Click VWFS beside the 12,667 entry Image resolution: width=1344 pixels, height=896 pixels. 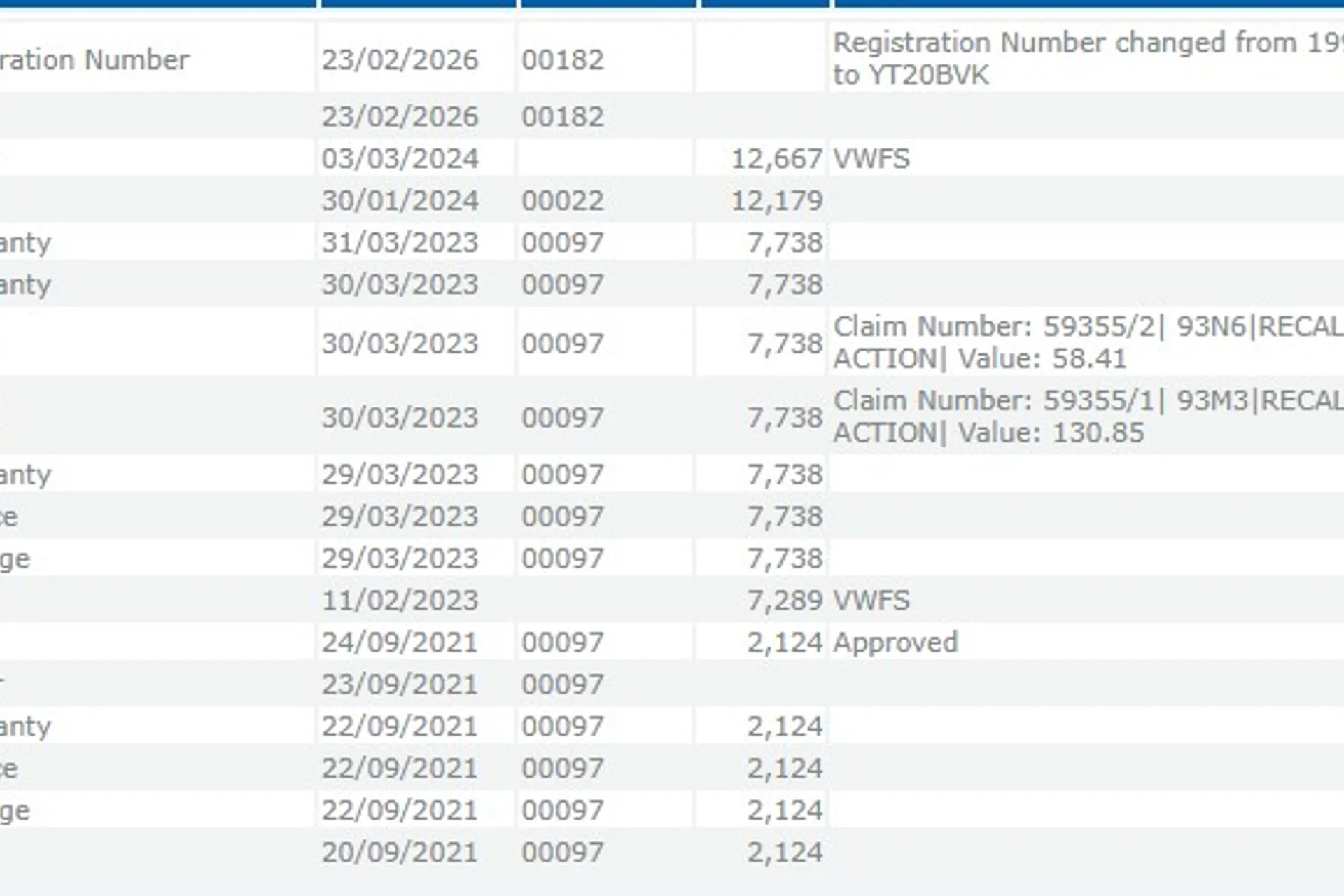point(871,159)
